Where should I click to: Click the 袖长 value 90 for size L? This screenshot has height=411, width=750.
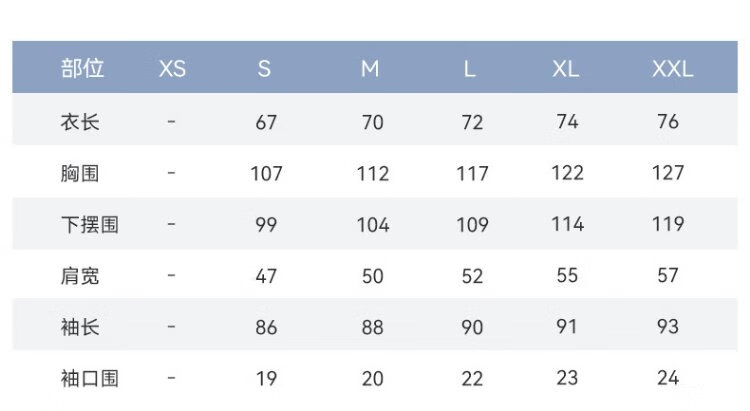(x=472, y=327)
